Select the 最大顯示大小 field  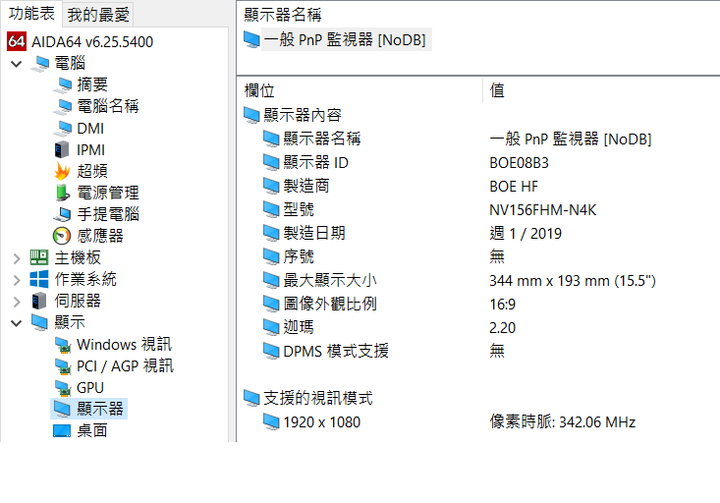pyautogui.click(x=330, y=280)
